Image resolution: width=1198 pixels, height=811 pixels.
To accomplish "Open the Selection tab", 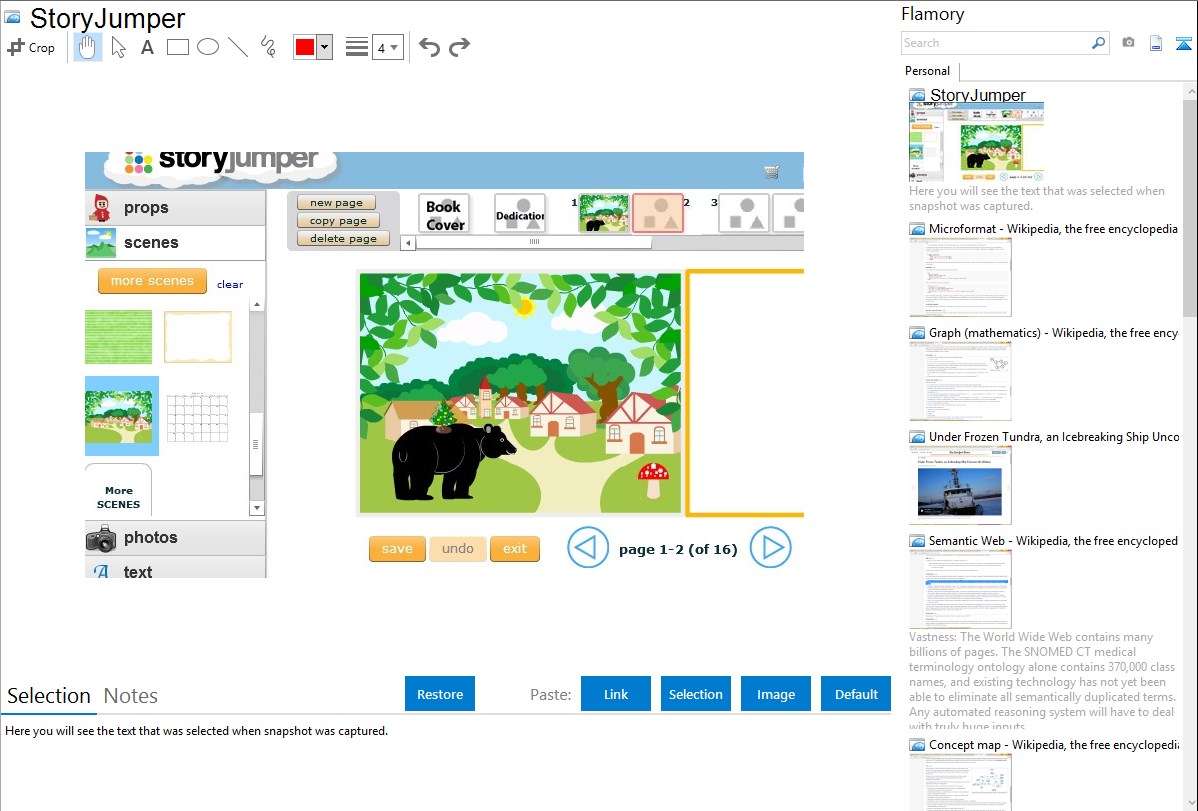I will point(49,696).
